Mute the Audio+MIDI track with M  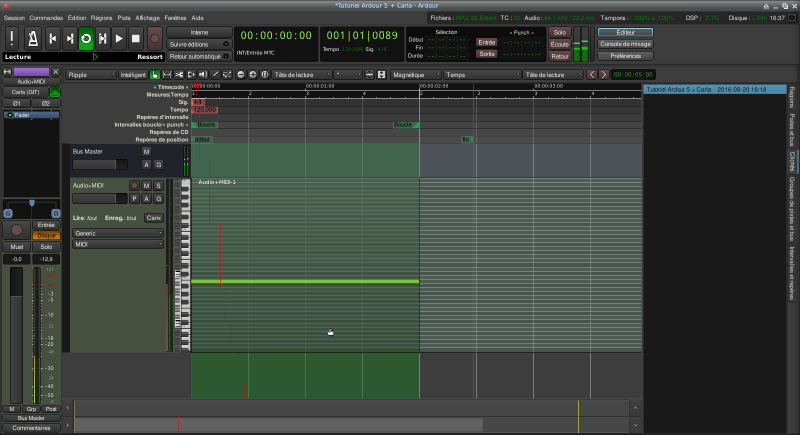[x=146, y=186]
